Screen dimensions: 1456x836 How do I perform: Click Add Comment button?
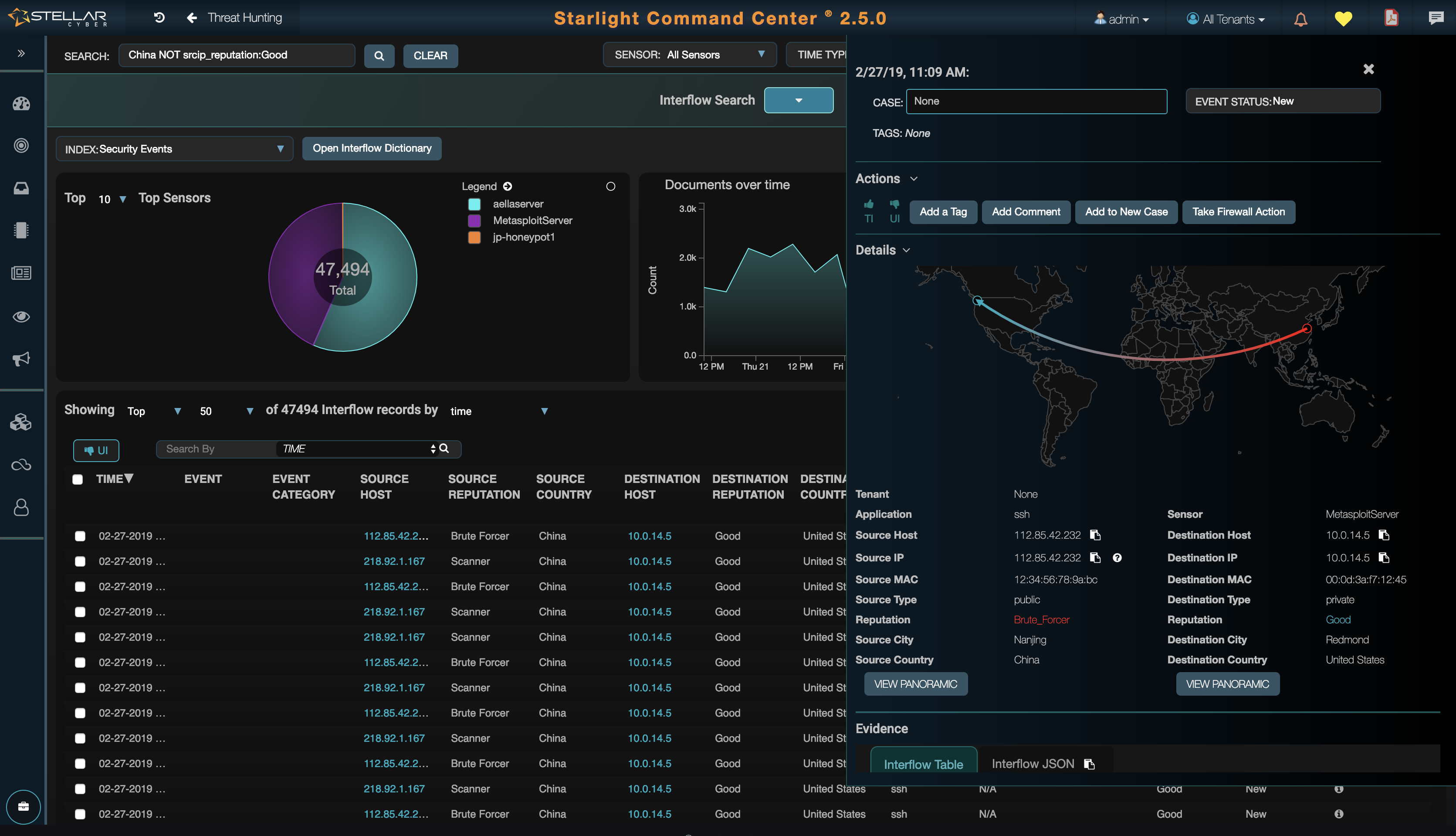[1026, 211]
